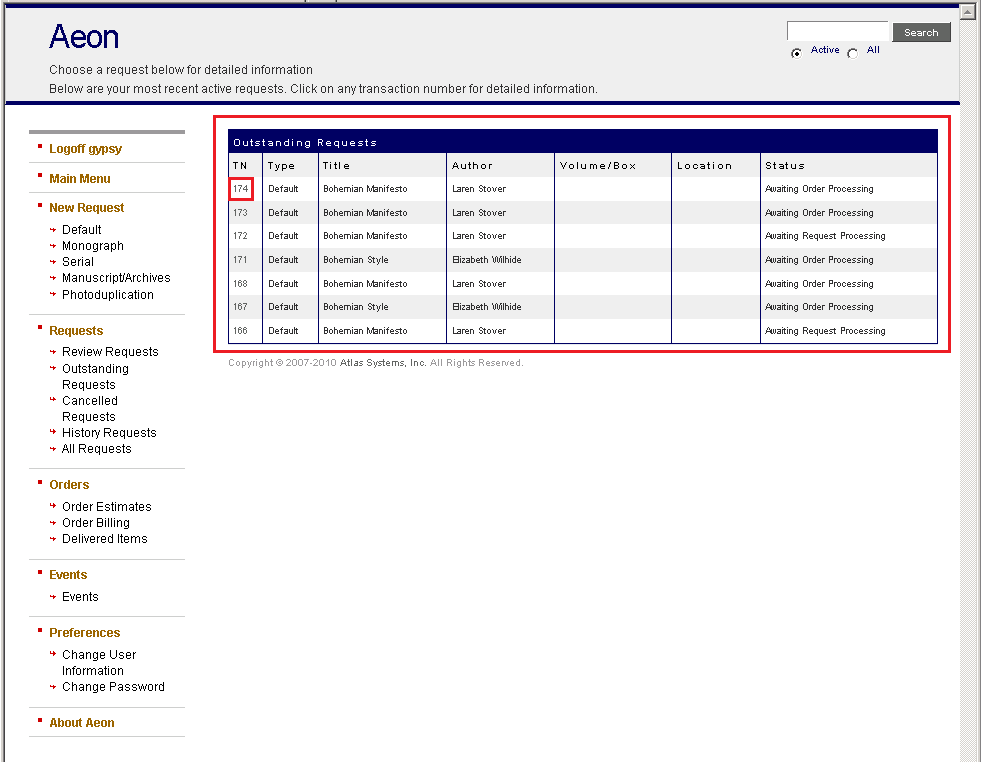Click the scrollbar up arrow
981x762 pixels.
(967, 10)
